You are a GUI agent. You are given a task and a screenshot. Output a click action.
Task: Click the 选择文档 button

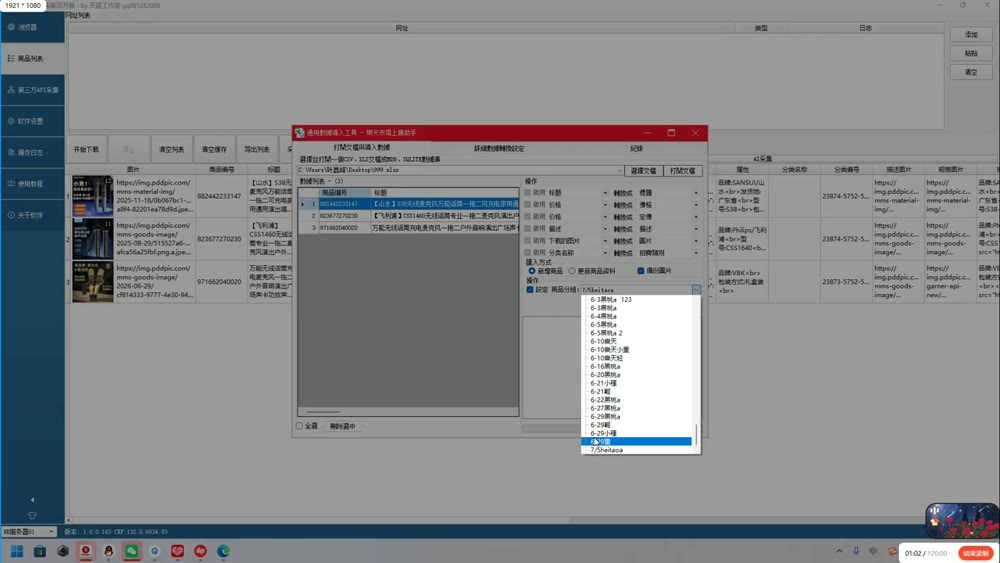(643, 171)
